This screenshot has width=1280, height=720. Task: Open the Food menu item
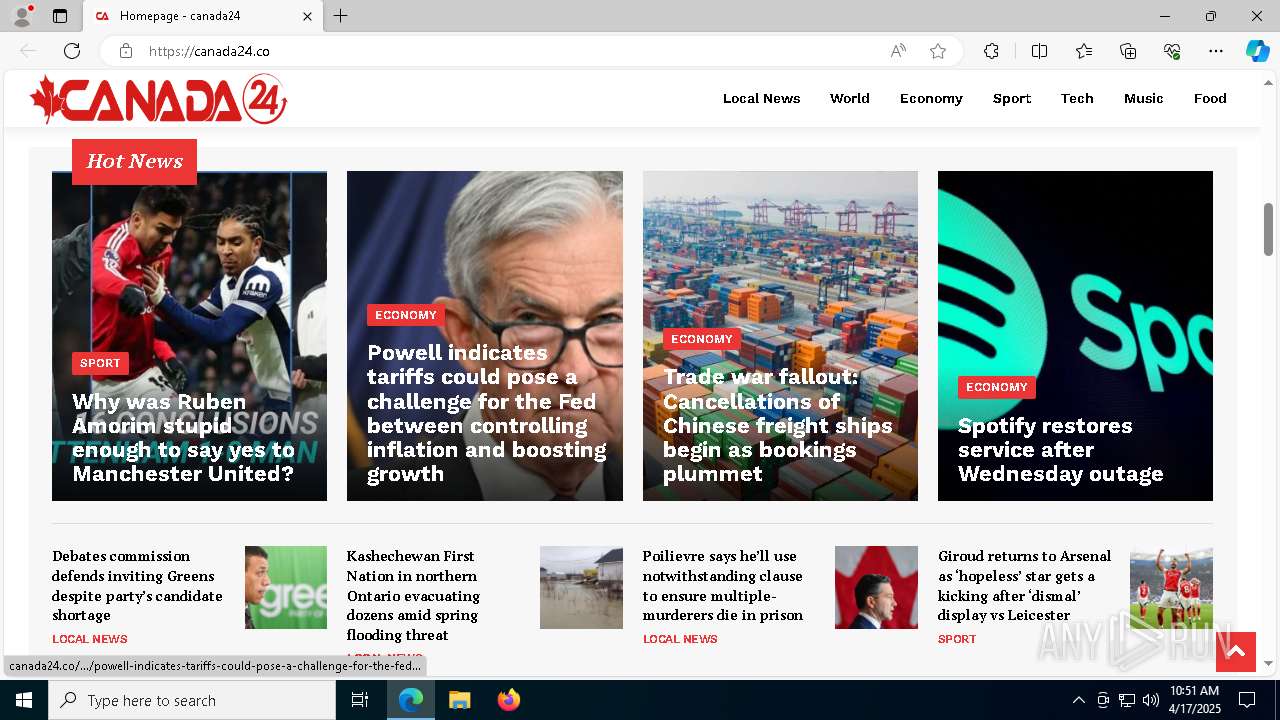(x=1210, y=98)
